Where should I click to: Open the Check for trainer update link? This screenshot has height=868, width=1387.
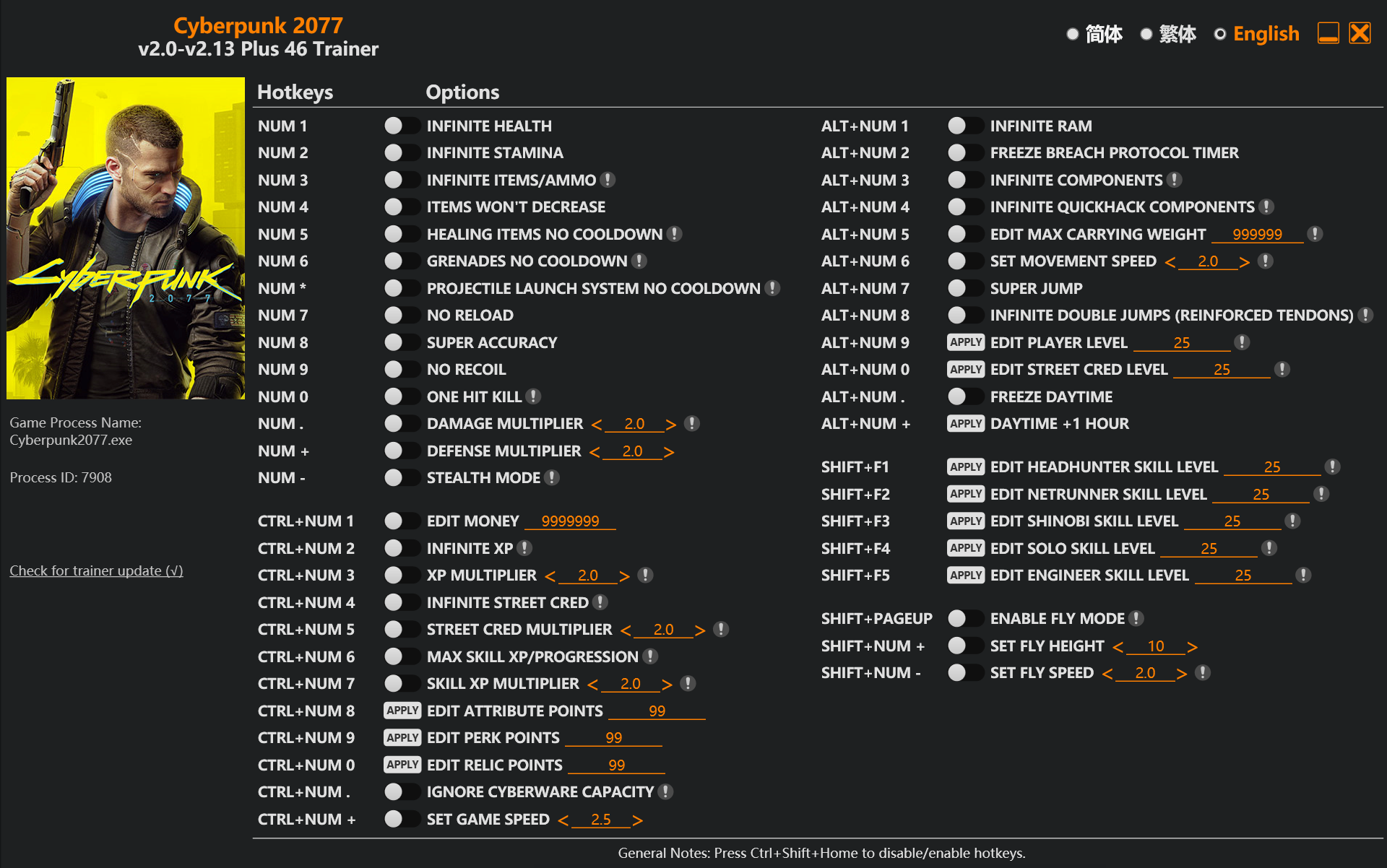[96, 570]
